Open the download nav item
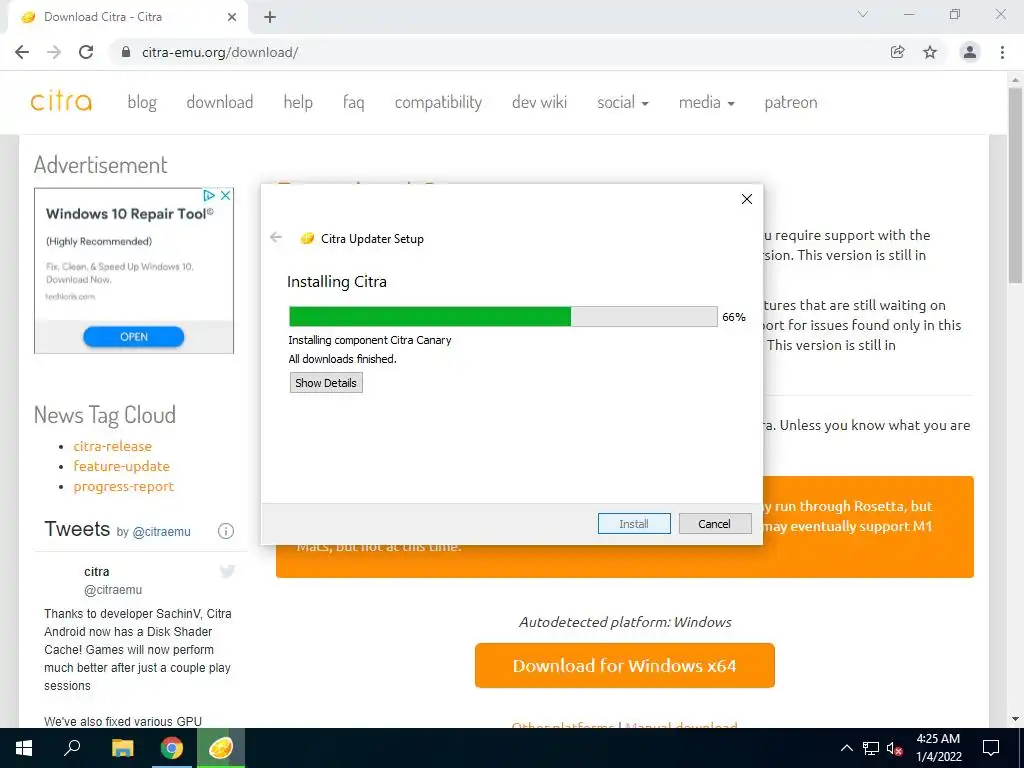This screenshot has height=768, width=1024. point(219,103)
